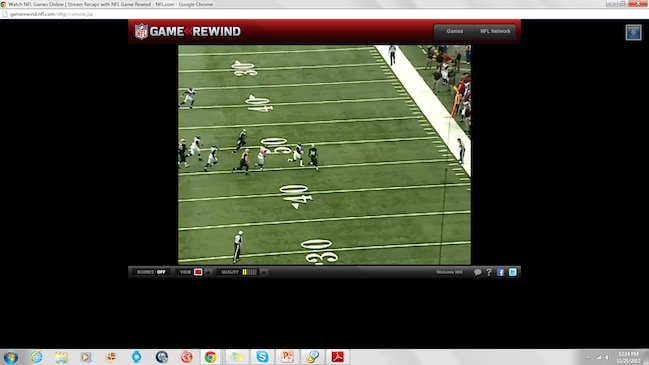
Task: Share on Facebook icon
Action: [500, 272]
